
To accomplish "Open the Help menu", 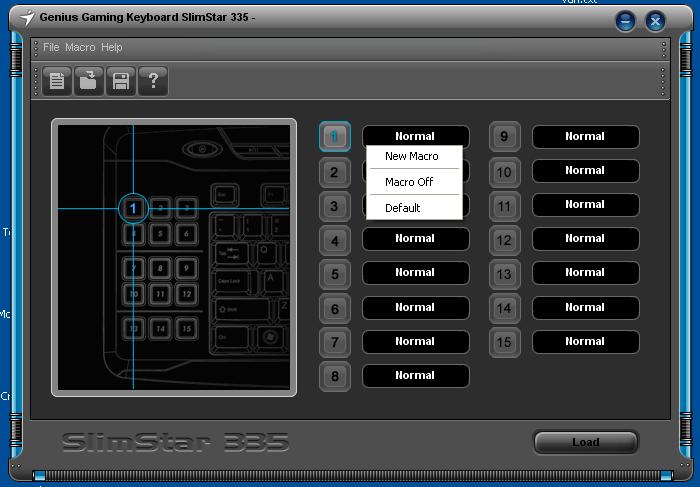I will 112,47.
